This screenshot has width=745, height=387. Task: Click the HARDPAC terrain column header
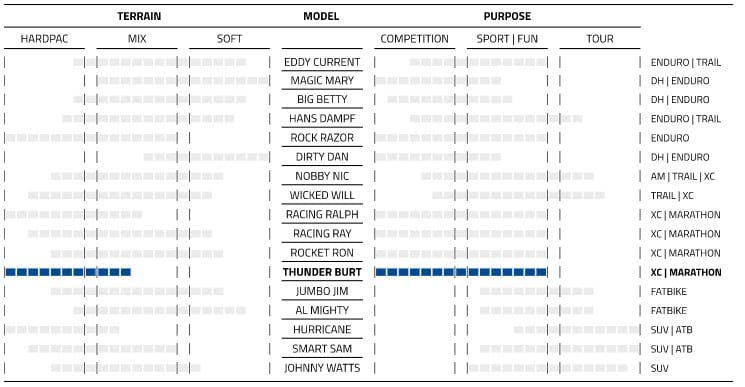pos(44,39)
